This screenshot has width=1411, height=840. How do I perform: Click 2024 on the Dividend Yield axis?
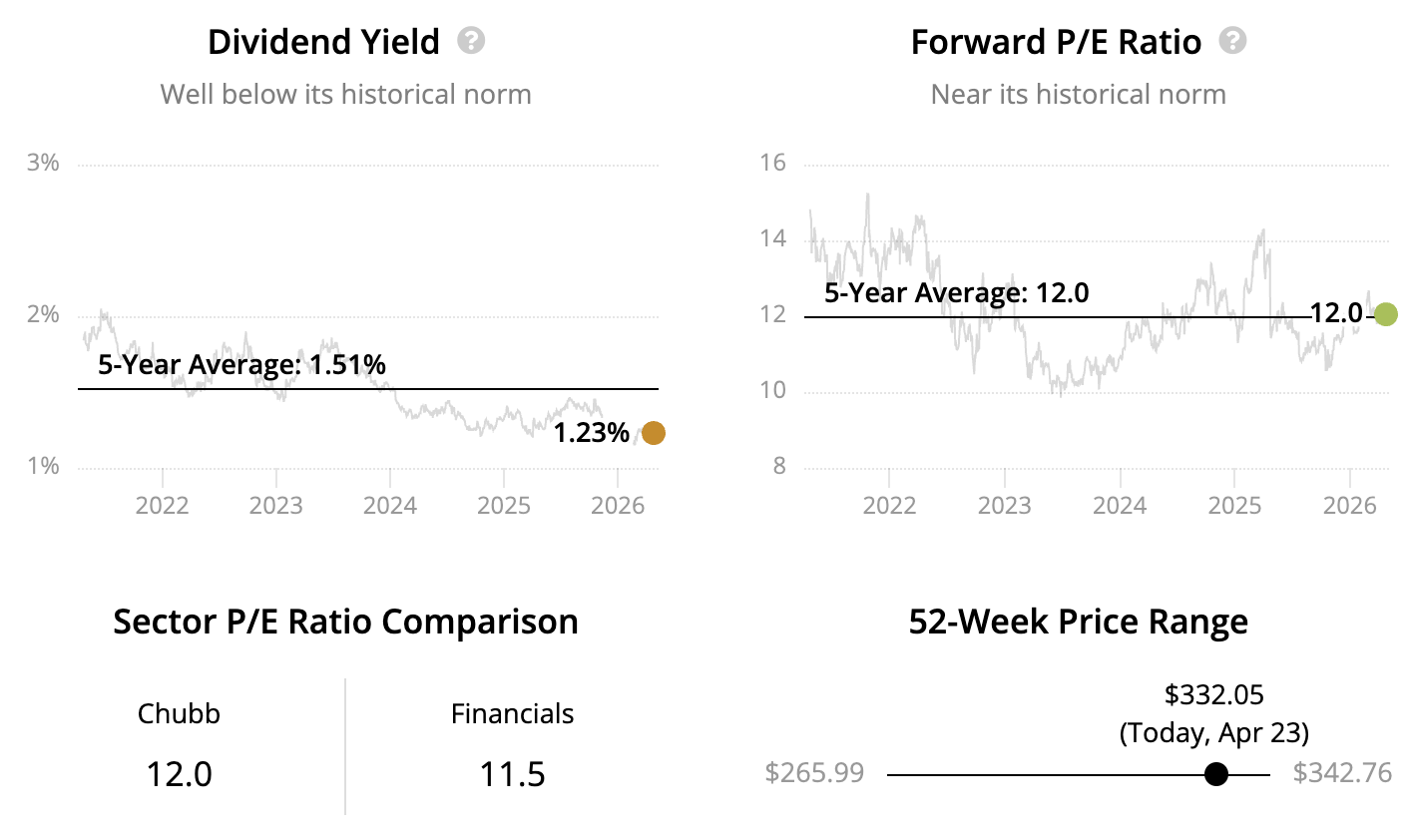(x=389, y=505)
